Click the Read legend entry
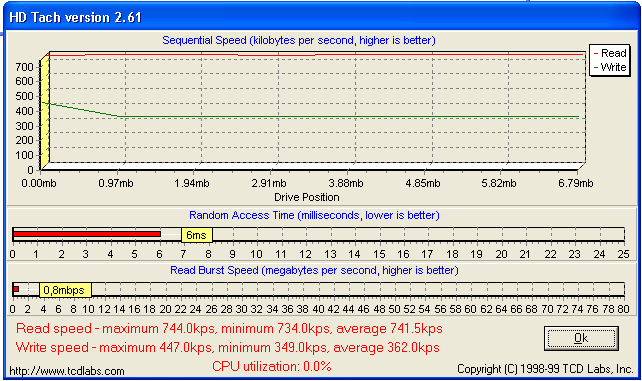Viewport: 642px width, 381px height. coord(610,53)
